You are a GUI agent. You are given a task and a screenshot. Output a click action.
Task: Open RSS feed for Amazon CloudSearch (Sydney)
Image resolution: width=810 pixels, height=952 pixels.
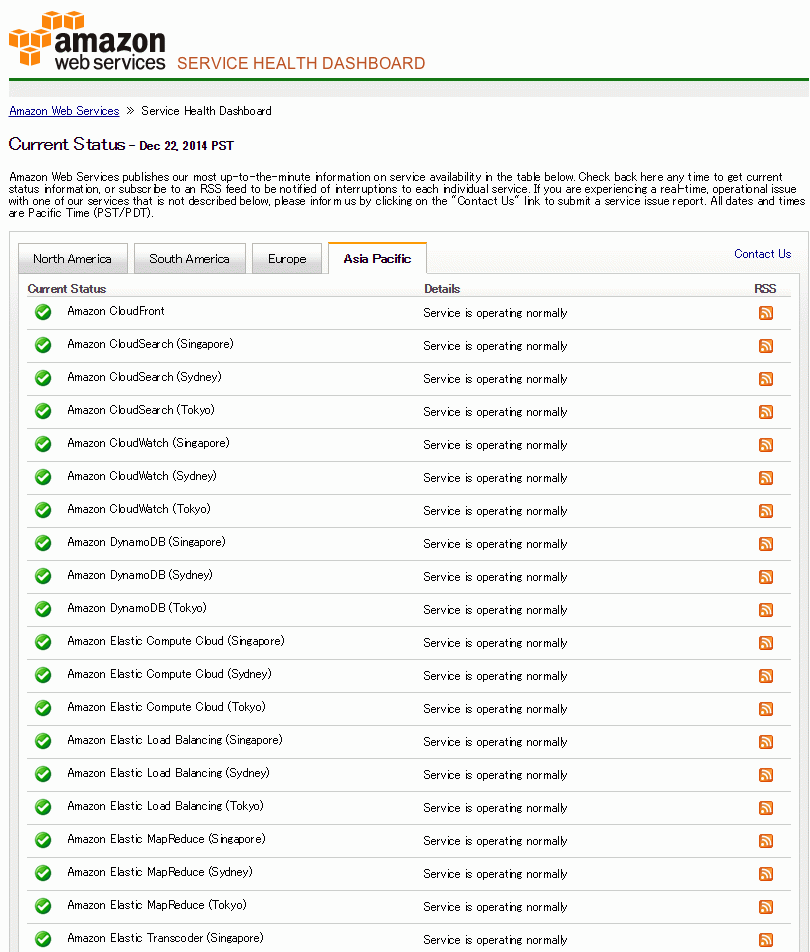click(x=766, y=379)
